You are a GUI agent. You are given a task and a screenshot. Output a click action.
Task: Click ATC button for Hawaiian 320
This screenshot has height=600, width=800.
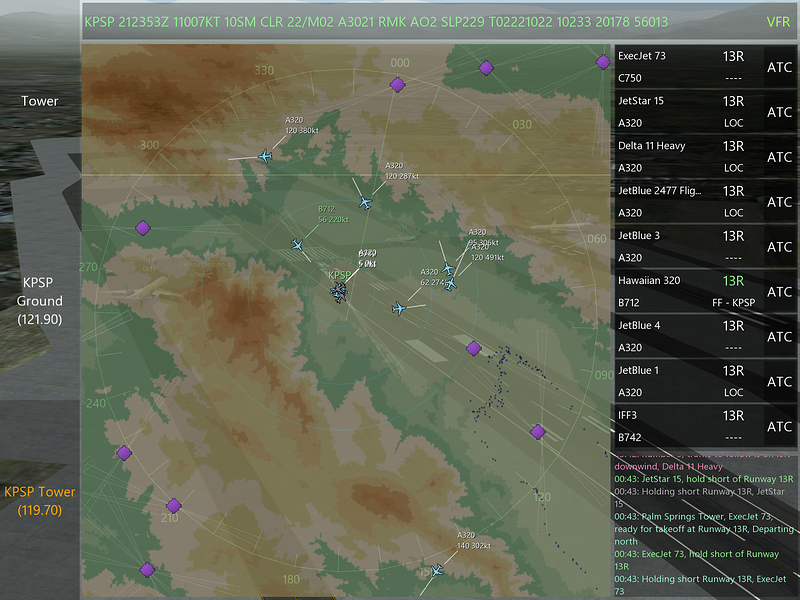pos(780,292)
